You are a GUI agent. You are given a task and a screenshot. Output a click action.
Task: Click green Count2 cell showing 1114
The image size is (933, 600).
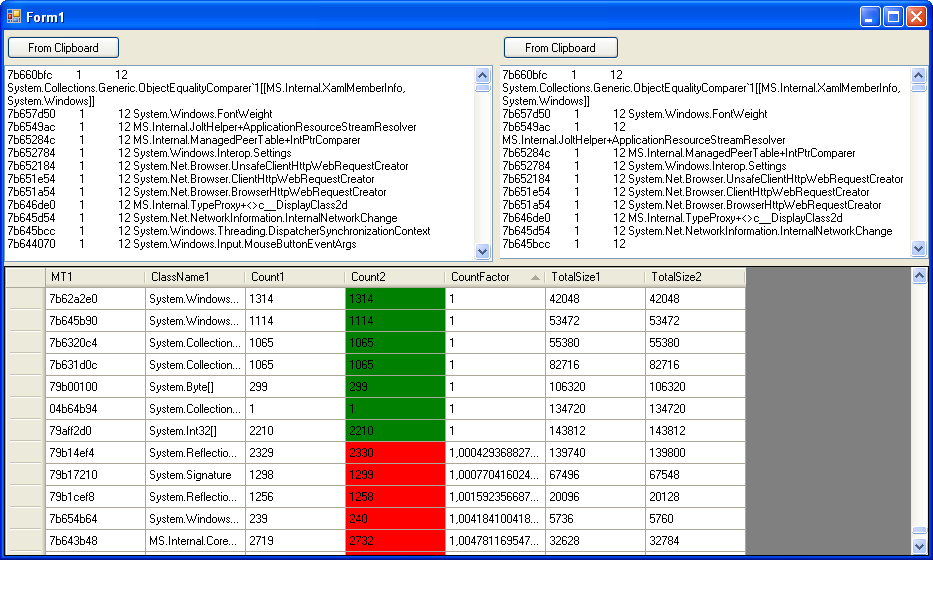click(395, 321)
